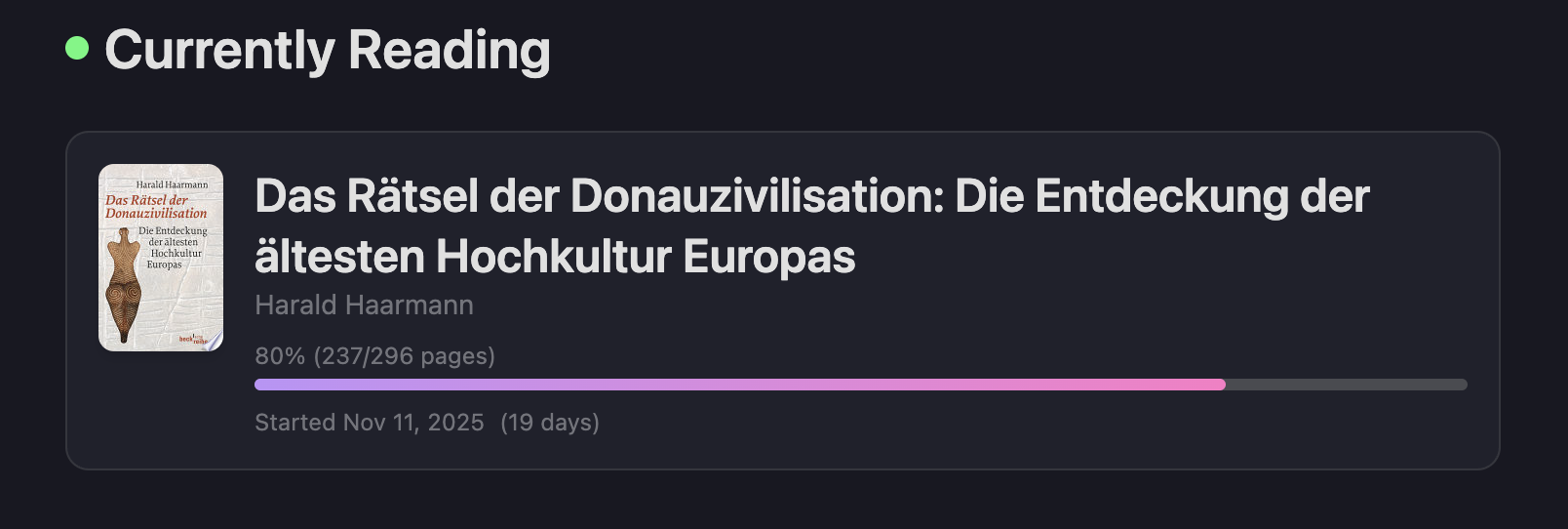Click the '80% (237/296 pages)' progress text
The image size is (1568, 529).
(x=374, y=356)
